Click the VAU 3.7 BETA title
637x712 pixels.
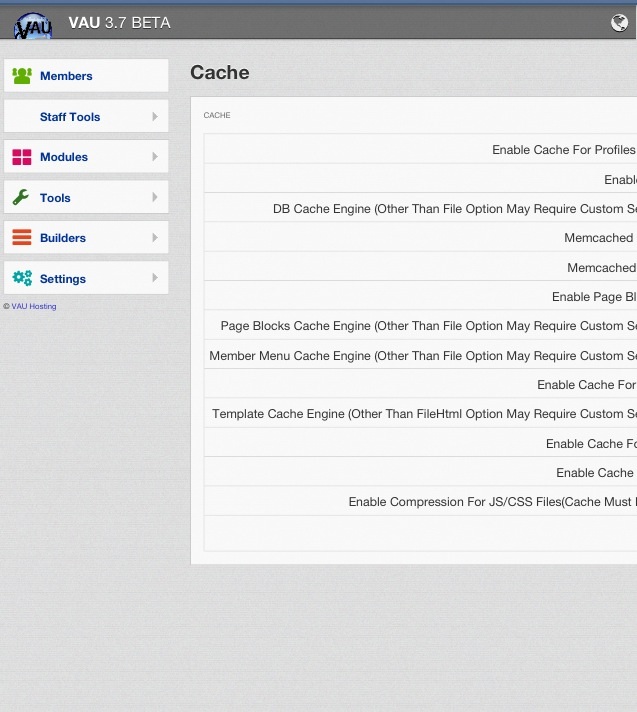click(119, 23)
